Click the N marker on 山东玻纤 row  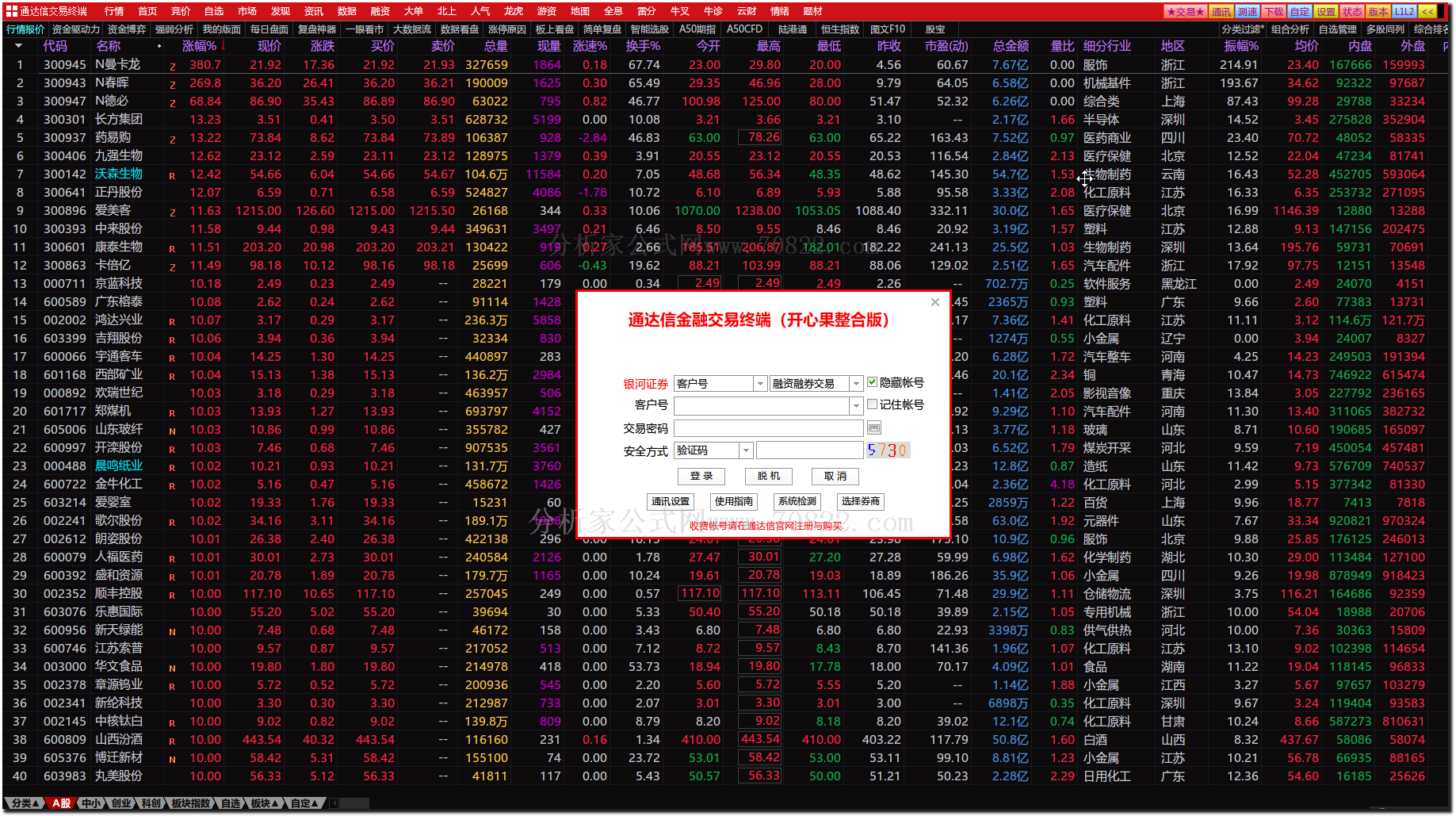pyautogui.click(x=172, y=431)
